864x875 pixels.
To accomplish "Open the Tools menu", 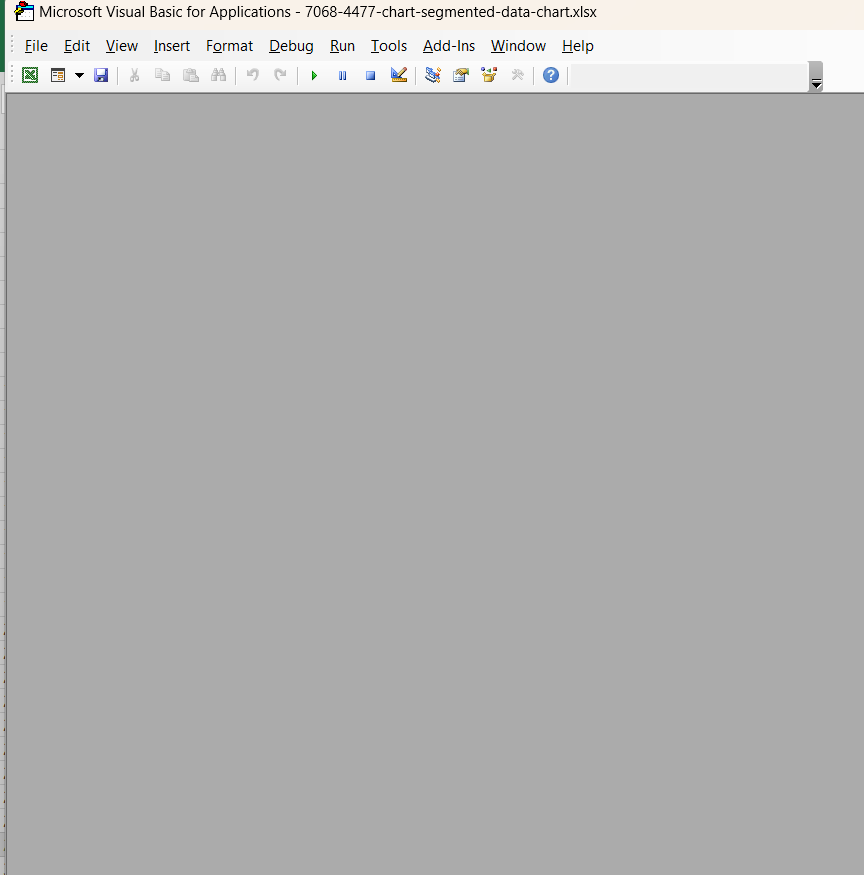I will (x=389, y=46).
